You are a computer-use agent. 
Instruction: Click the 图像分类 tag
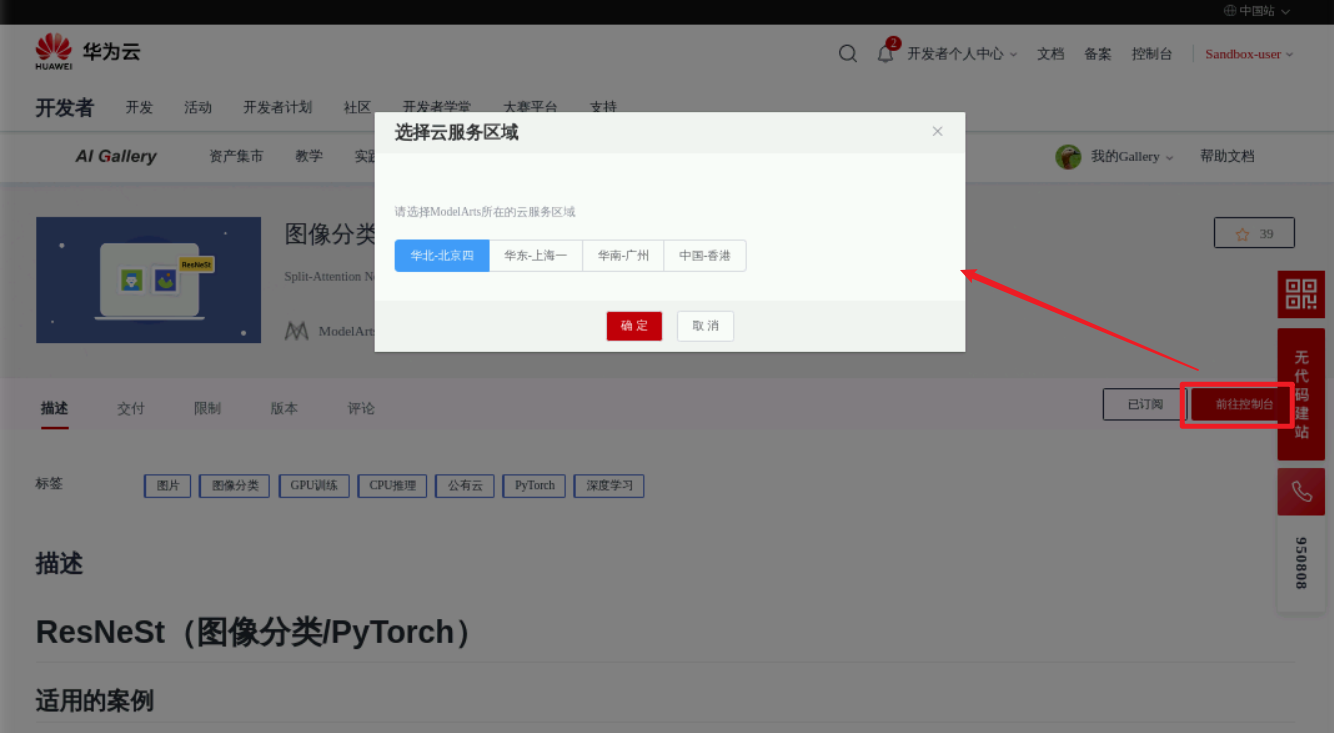[235, 486]
